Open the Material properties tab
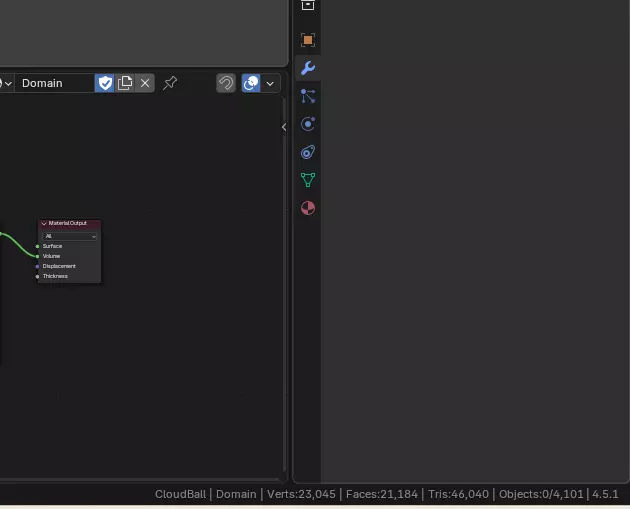 (x=308, y=208)
